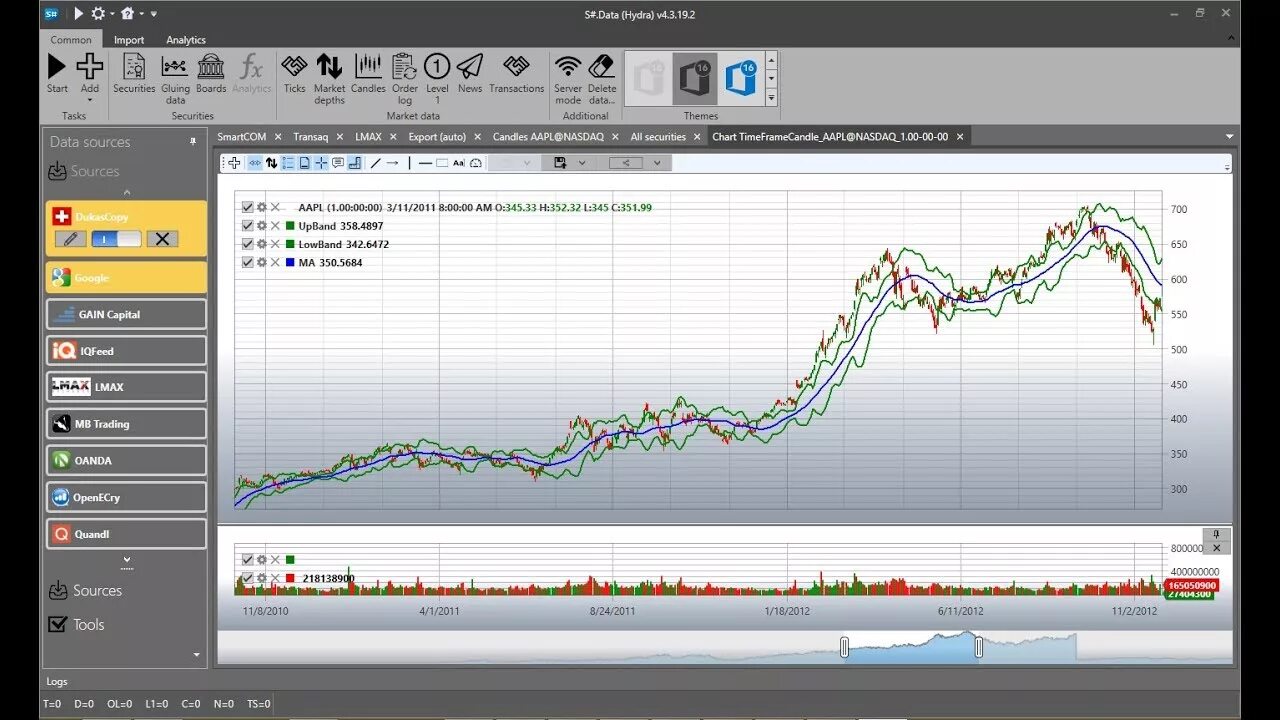Uncheck the UpBand indicator checkbox
Image resolution: width=1280 pixels, height=720 pixels.
pos(247,226)
